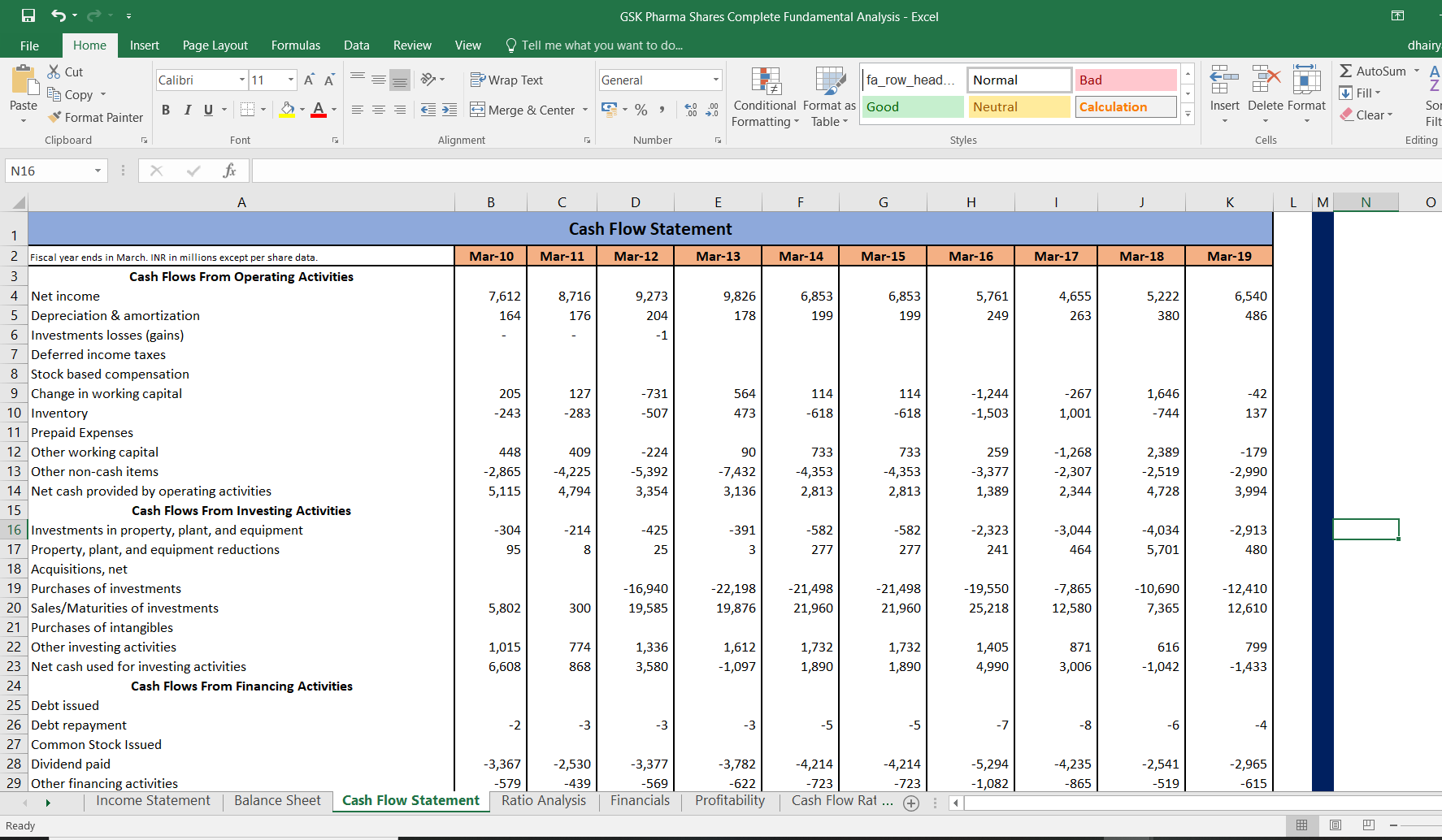Open the font size 11 dropdown
Screen dimensions: 1442x840
(291, 80)
